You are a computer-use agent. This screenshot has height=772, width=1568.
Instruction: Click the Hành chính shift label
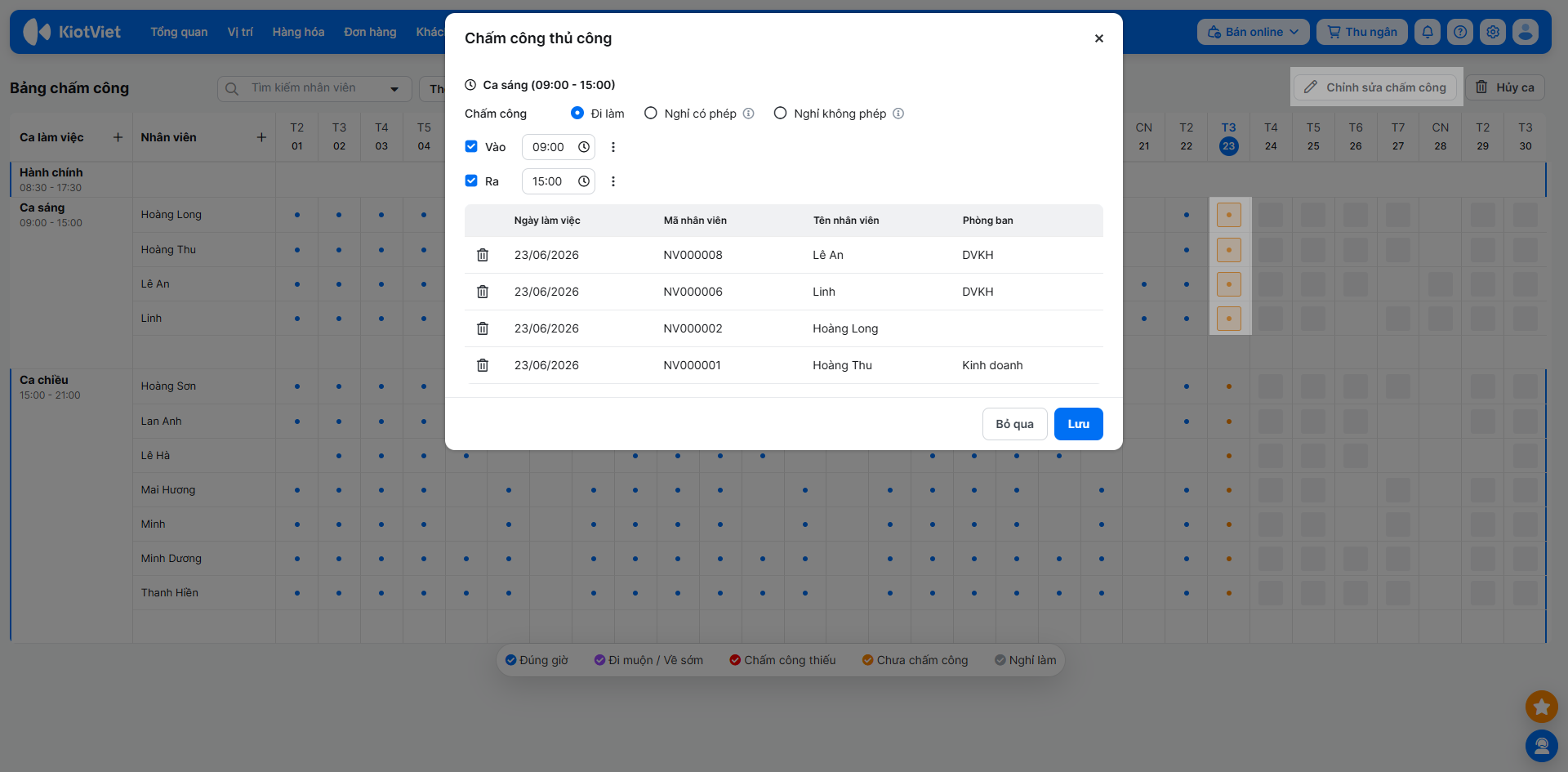pos(51,172)
